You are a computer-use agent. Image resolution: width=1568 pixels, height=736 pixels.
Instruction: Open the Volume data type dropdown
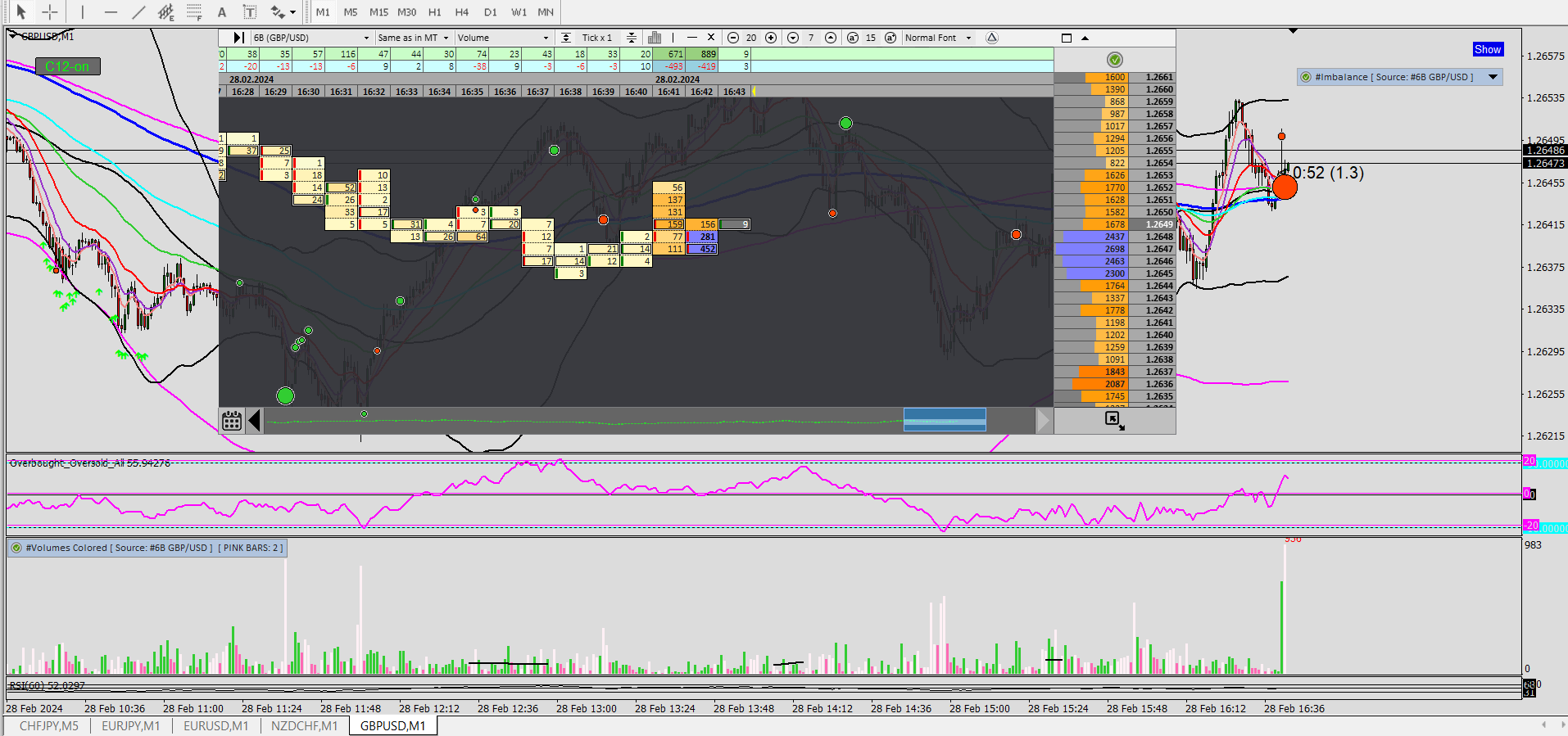click(x=503, y=38)
